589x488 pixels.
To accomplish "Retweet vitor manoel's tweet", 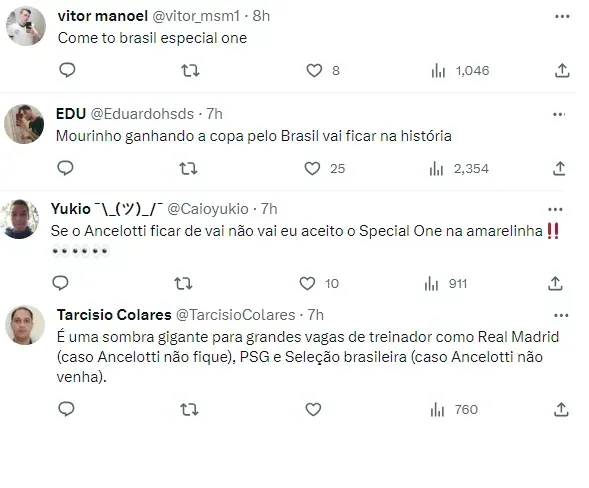I will pyautogui.click(x=190, y=71).
